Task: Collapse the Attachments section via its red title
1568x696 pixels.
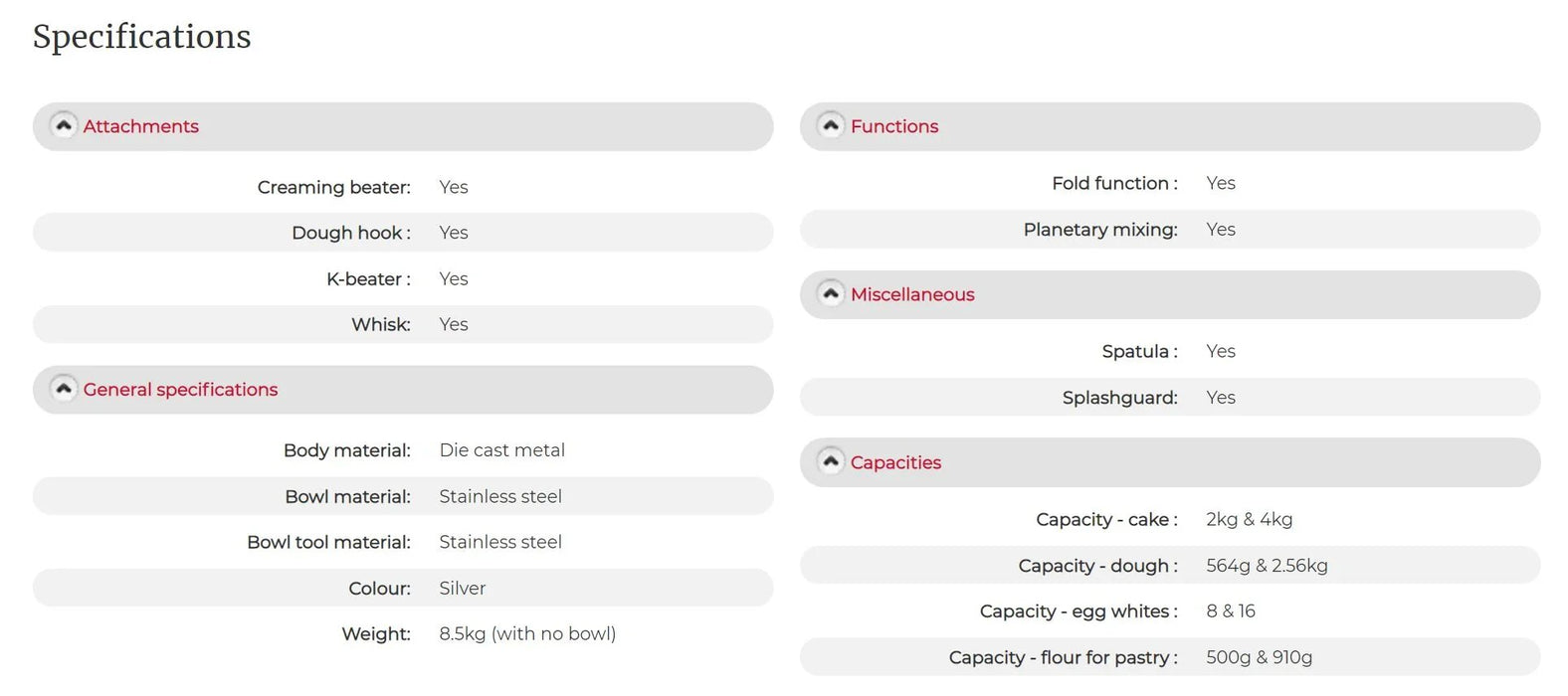Action: coord(141,126)
